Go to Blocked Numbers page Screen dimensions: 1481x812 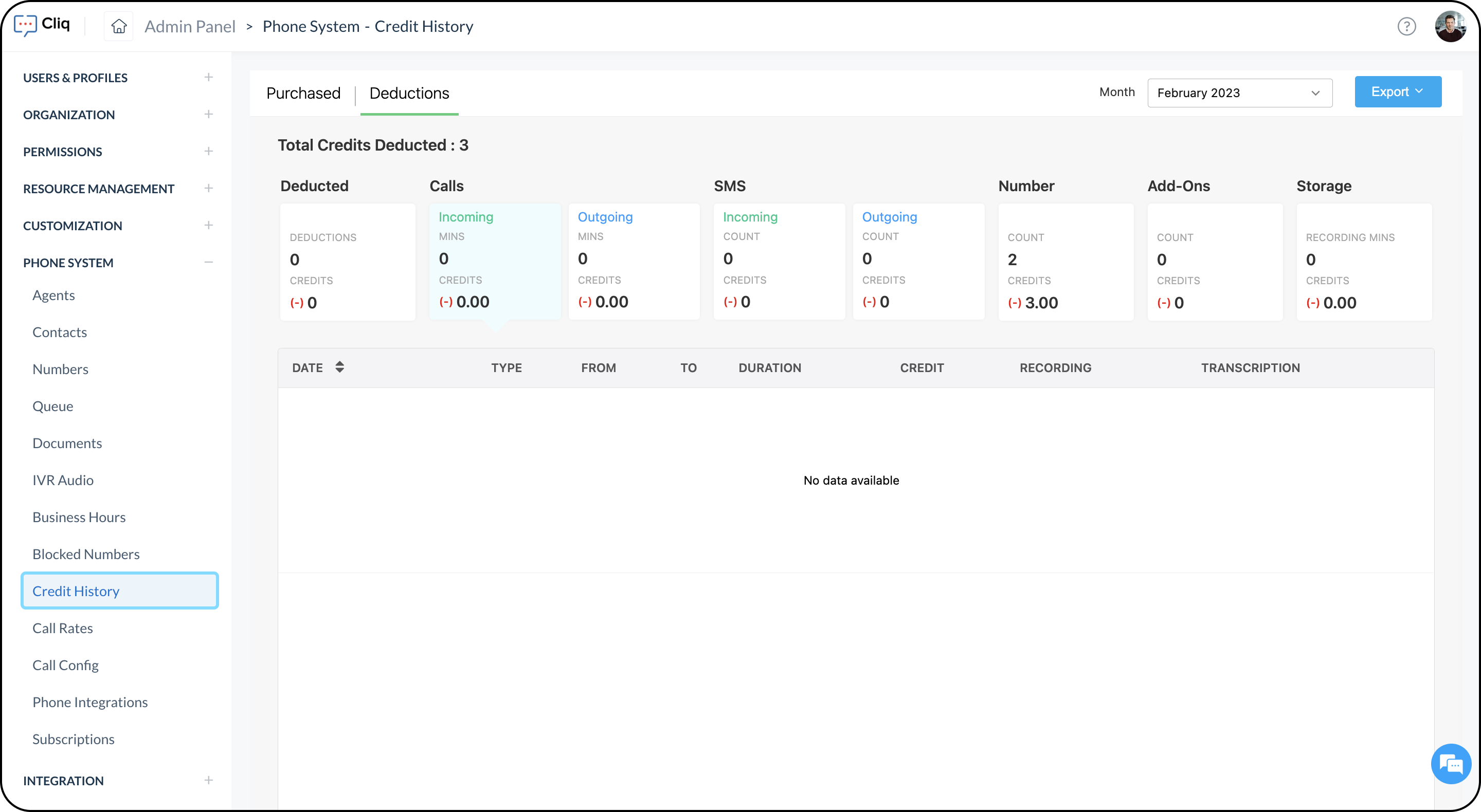(x=86, y=554)
